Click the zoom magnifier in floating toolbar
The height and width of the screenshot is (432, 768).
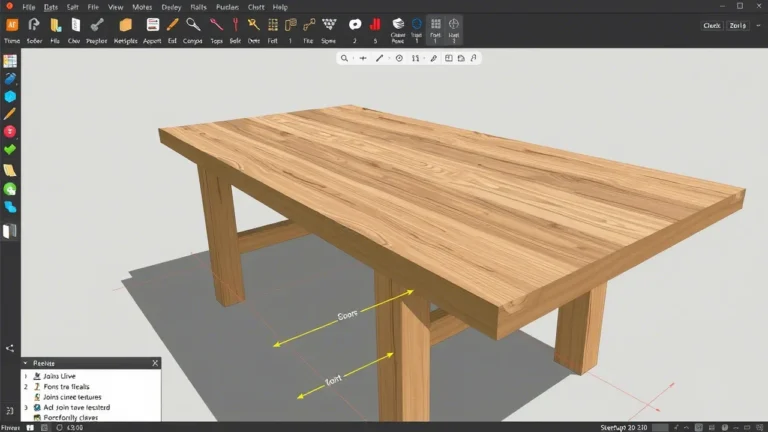coord(344,58)
